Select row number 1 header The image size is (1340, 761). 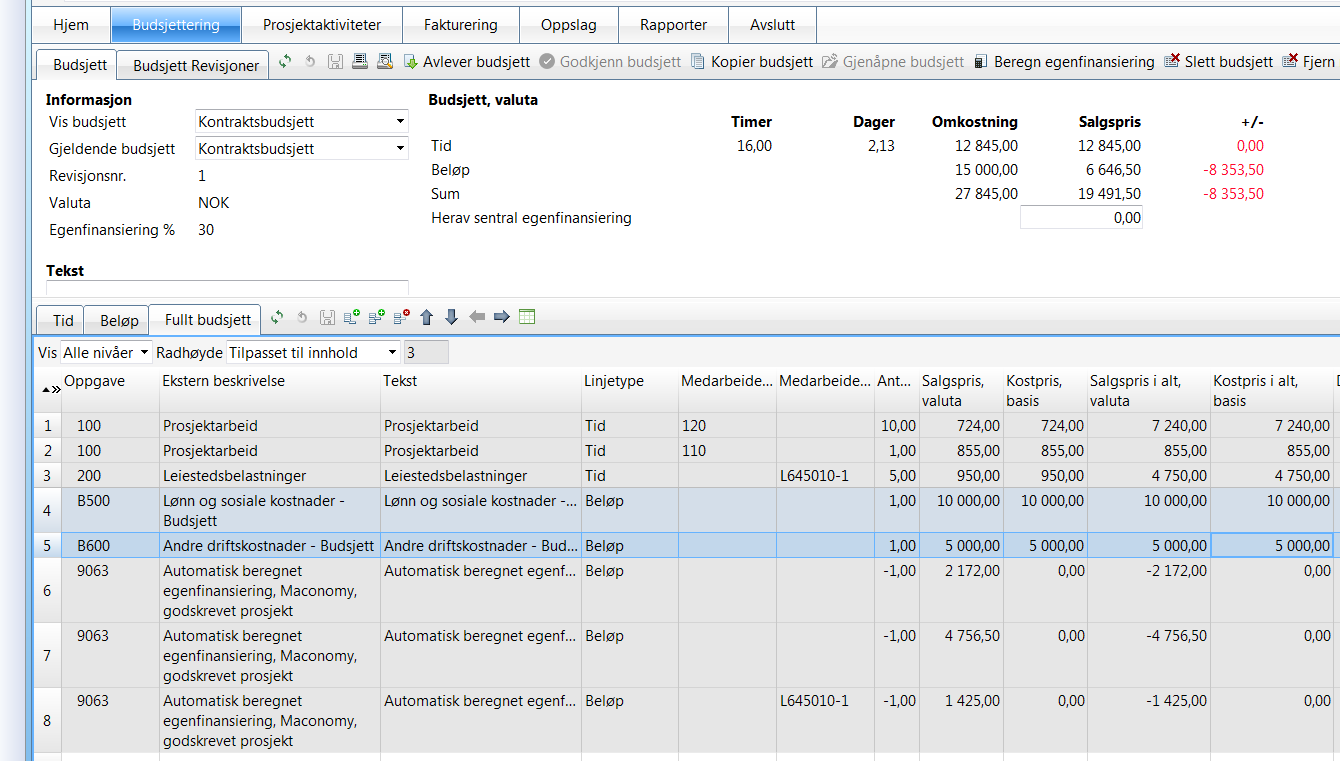pos(47,425)
